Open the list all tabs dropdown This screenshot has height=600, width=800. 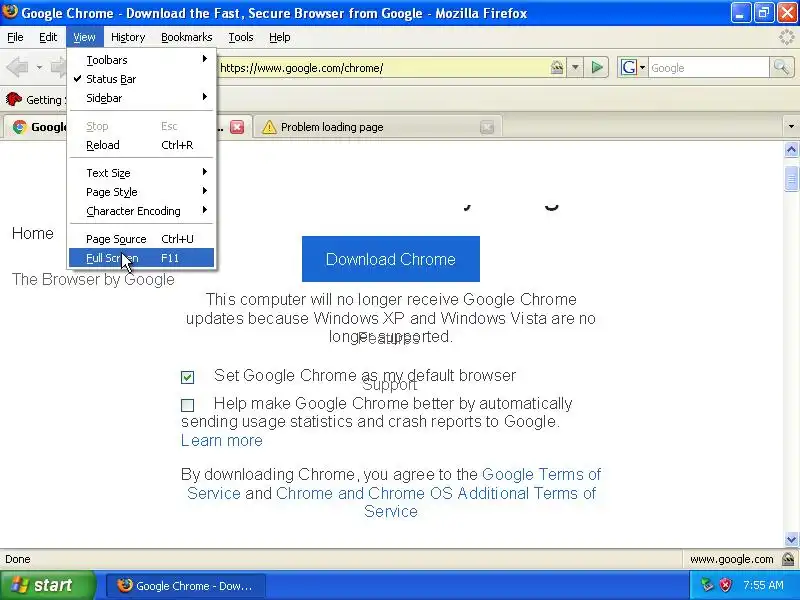click(x=791, y=127)
